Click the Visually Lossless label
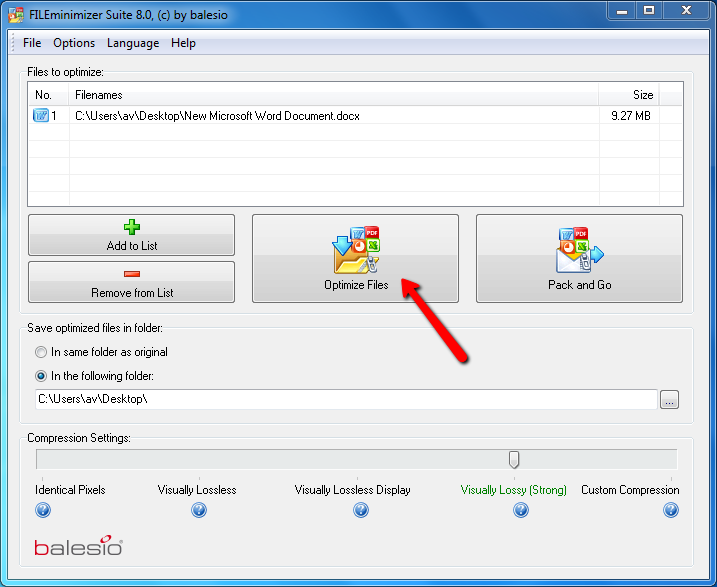 tap(197, 490)
